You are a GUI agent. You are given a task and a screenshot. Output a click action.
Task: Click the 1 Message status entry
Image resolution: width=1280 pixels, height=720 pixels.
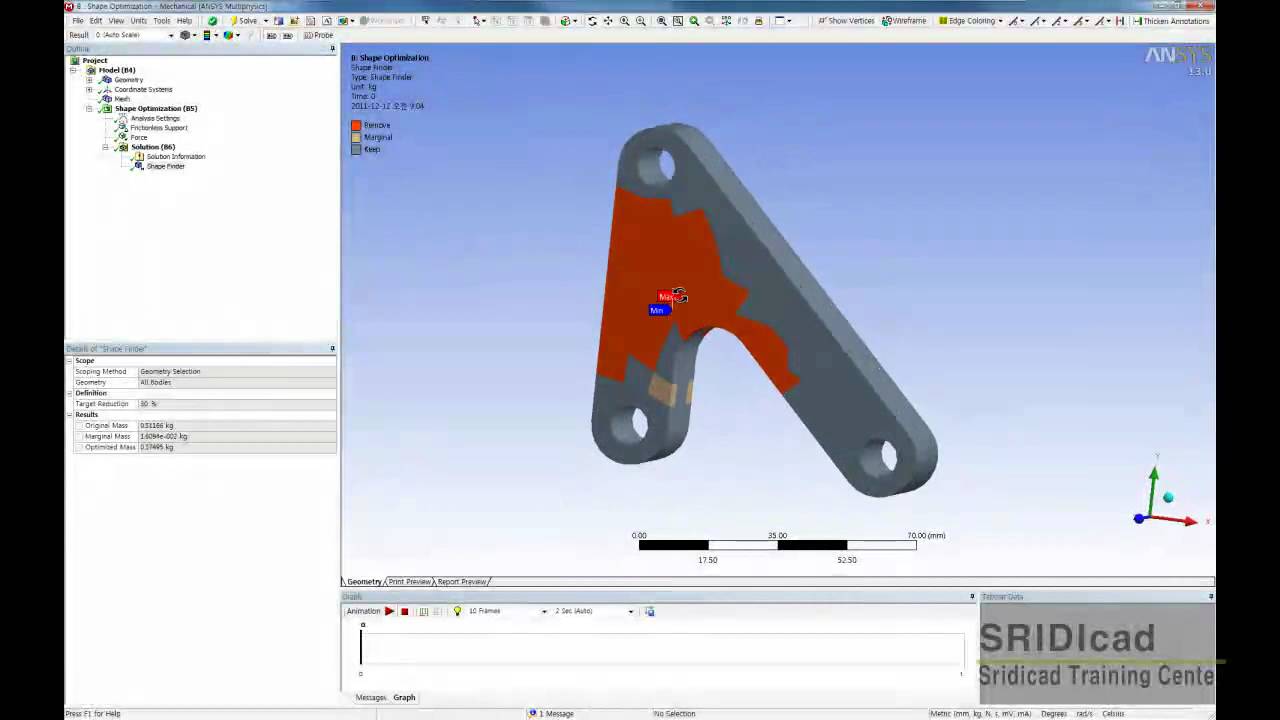552,713
